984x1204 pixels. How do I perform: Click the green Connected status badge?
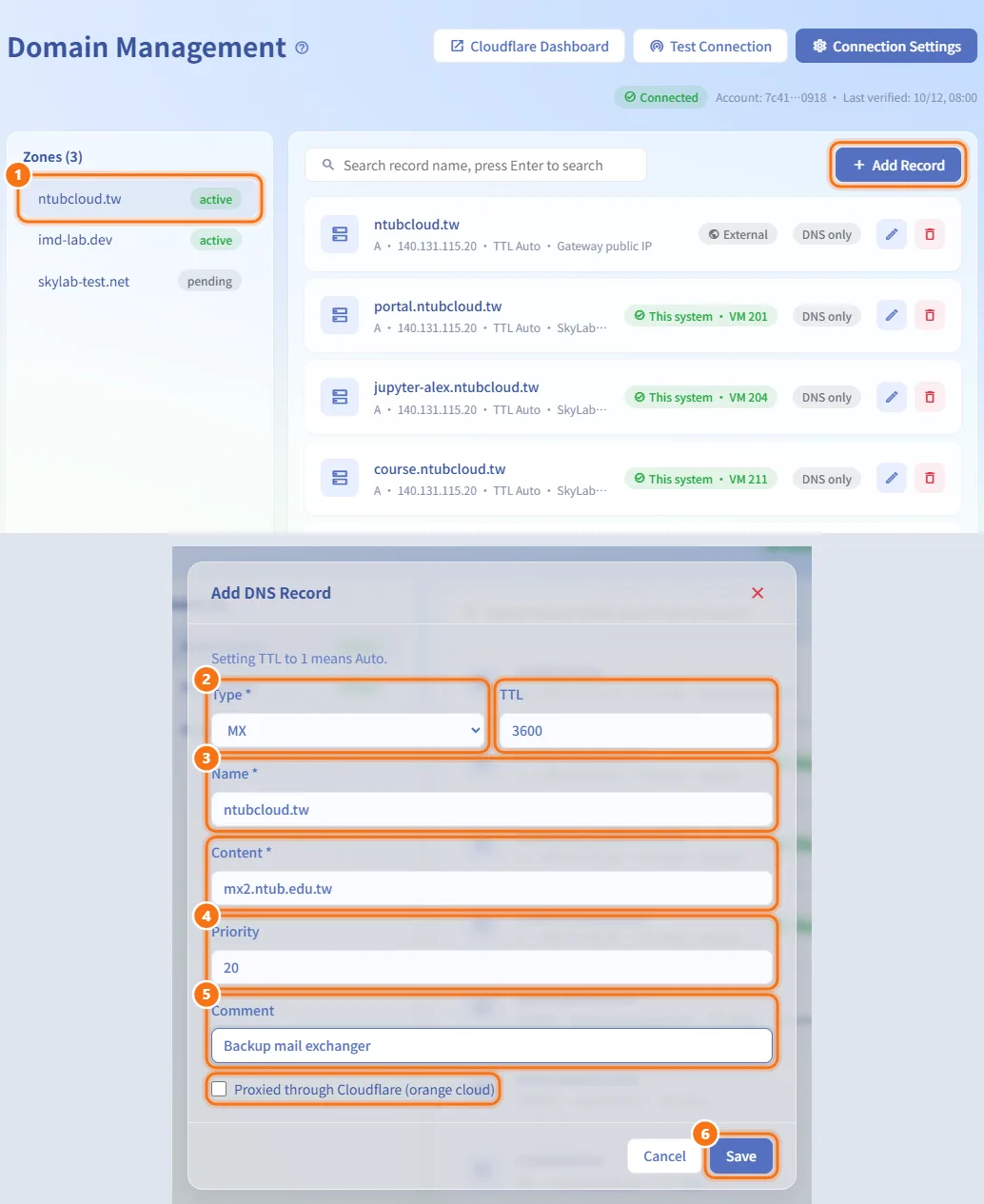coord(660,97)
